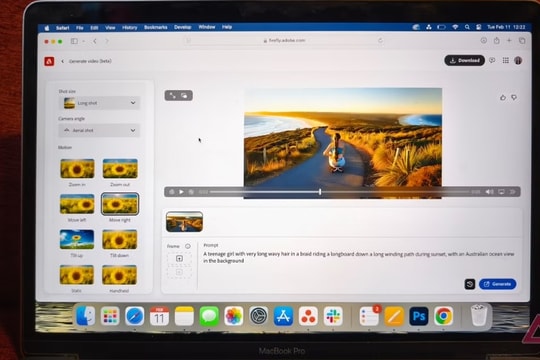Screen dimensions: 540x360
Task: Show Safari tab overview
Action: [522, 41]
